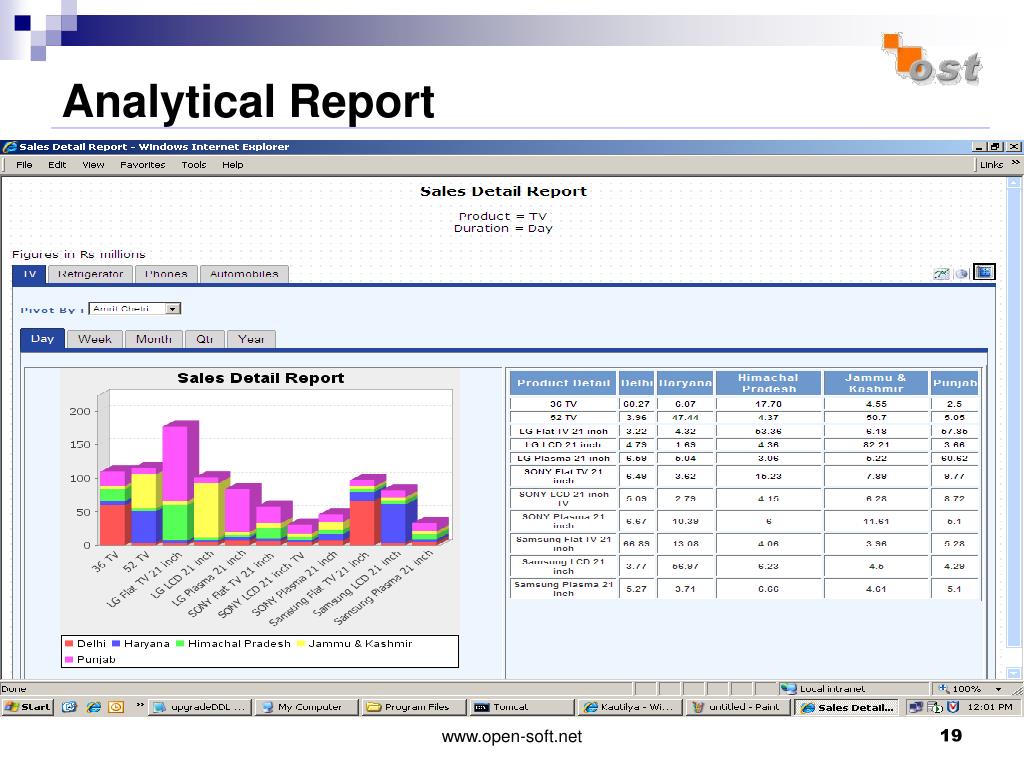Click the Zoom magnifier icon in status bar

click(944, 688)
